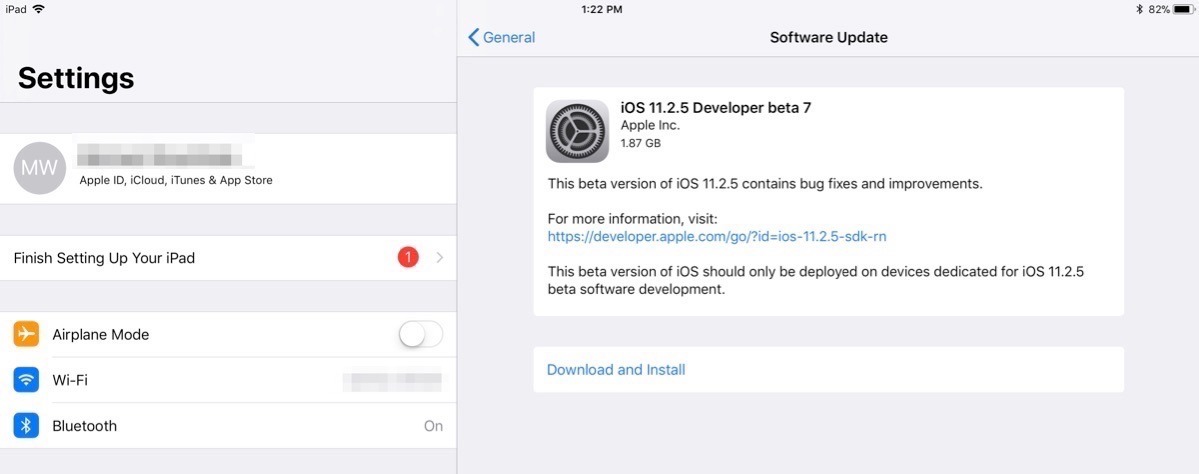Tap the Wi-Fi signal icon in status bar
This screenshot has width=1199, height=474.
click(x=38, y=9)
